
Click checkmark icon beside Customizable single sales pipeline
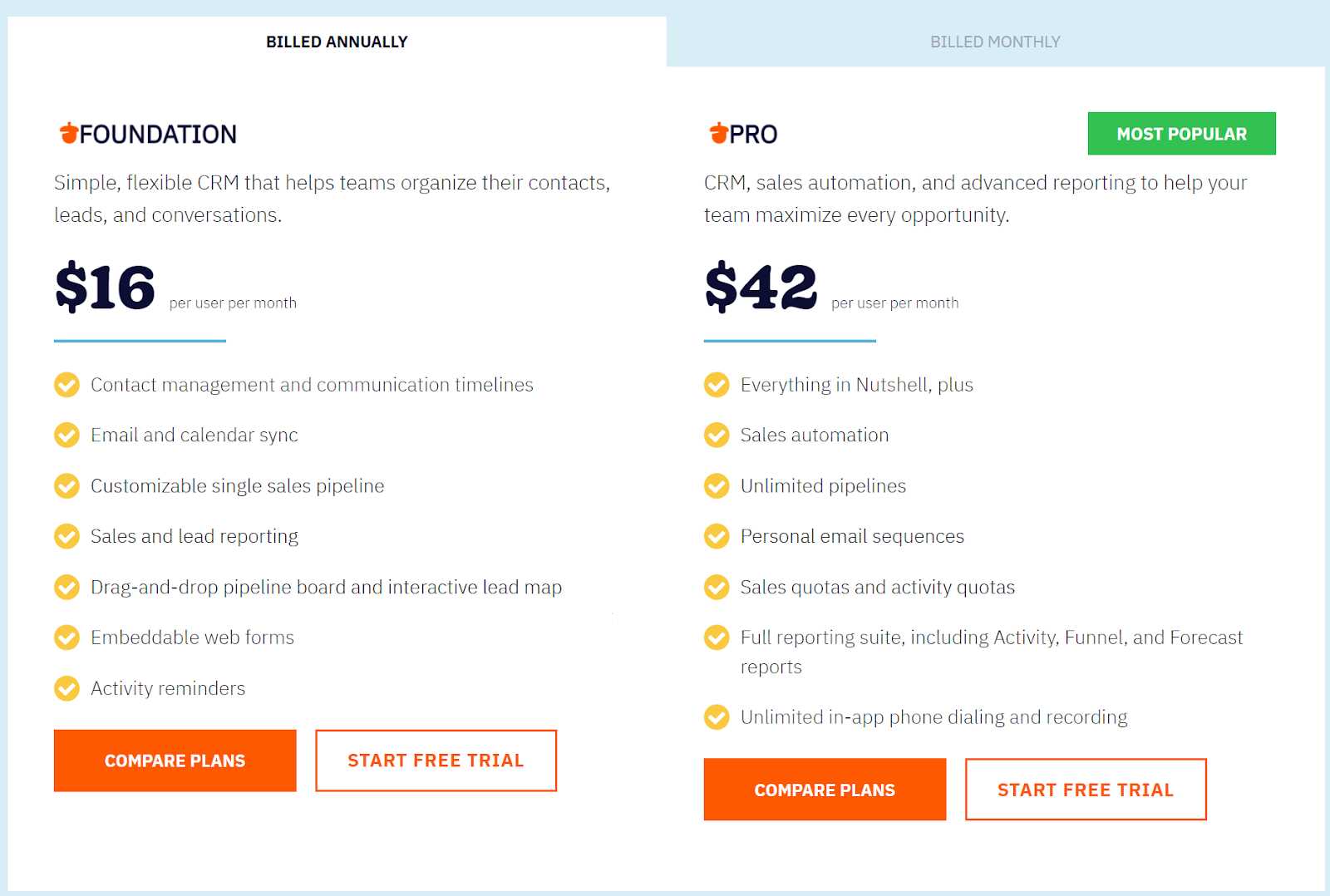coord(66,485)
